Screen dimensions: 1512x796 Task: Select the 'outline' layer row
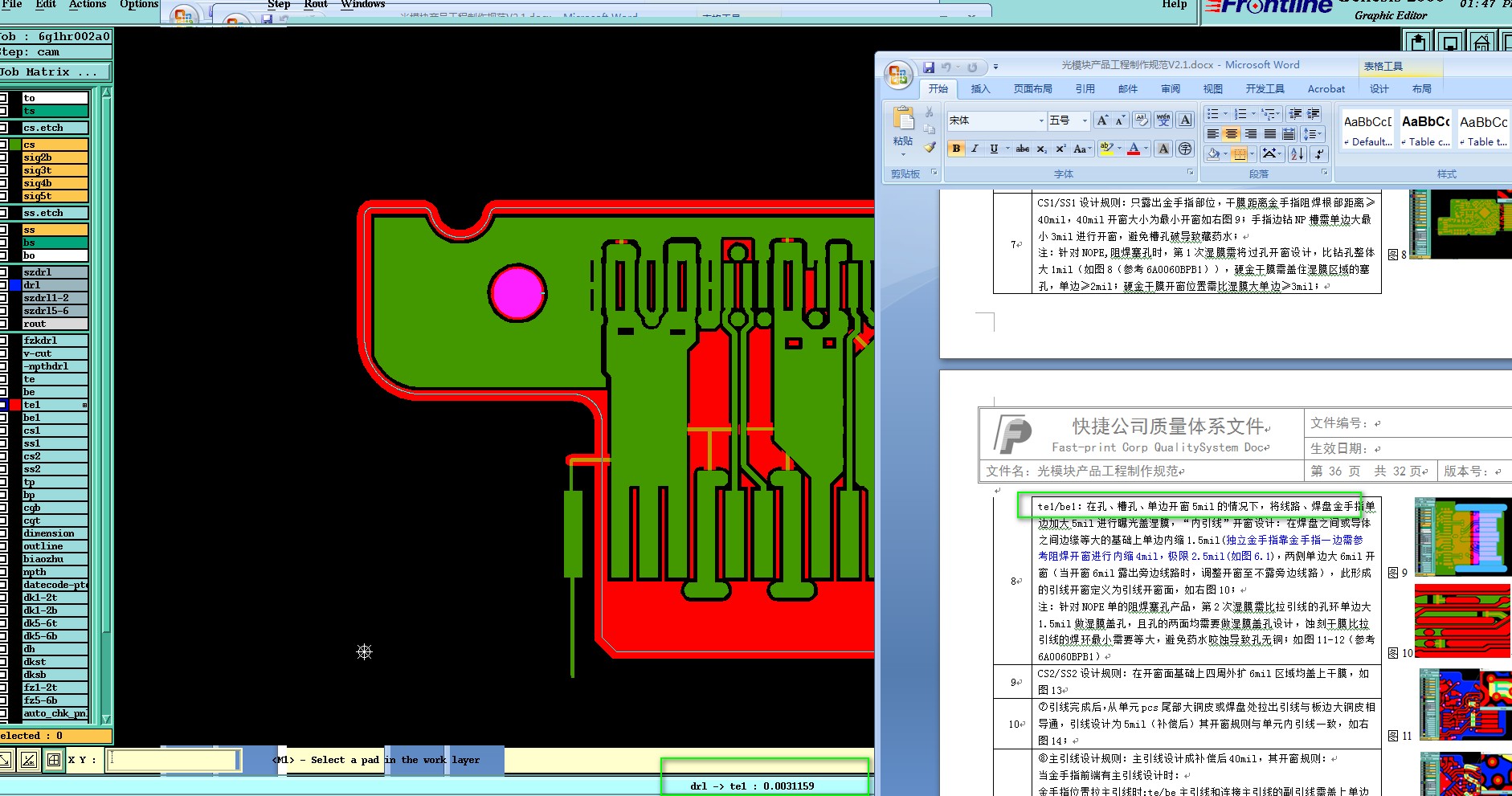tap(55, 546)
